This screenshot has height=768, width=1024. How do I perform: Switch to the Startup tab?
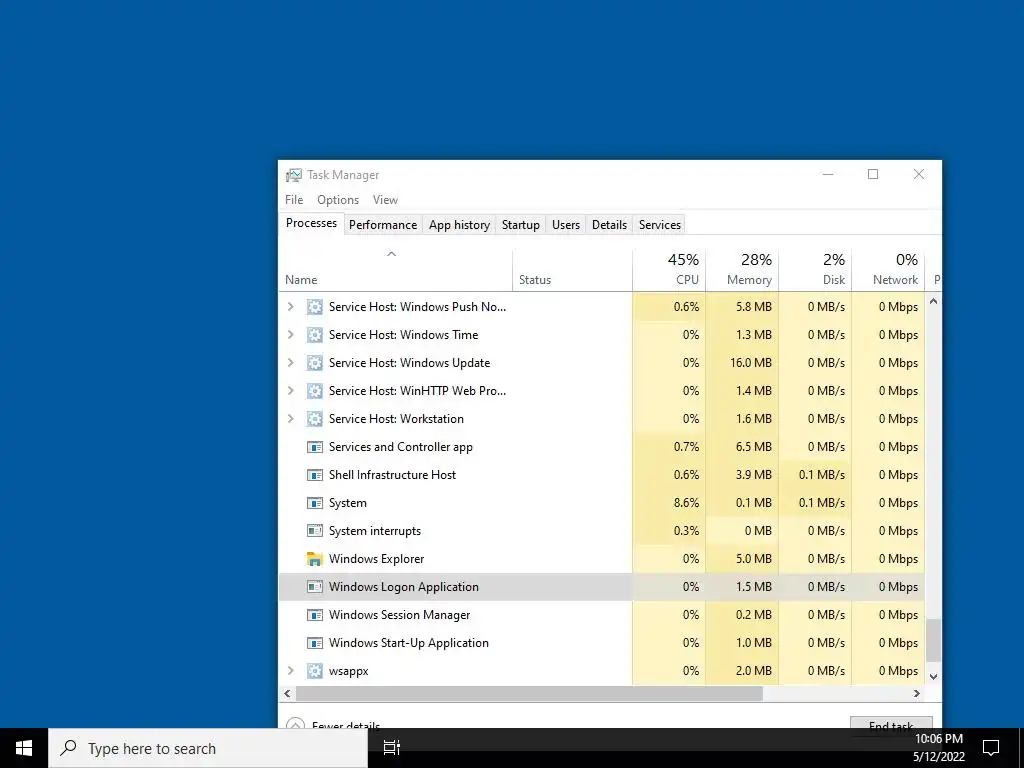[520, 225]
